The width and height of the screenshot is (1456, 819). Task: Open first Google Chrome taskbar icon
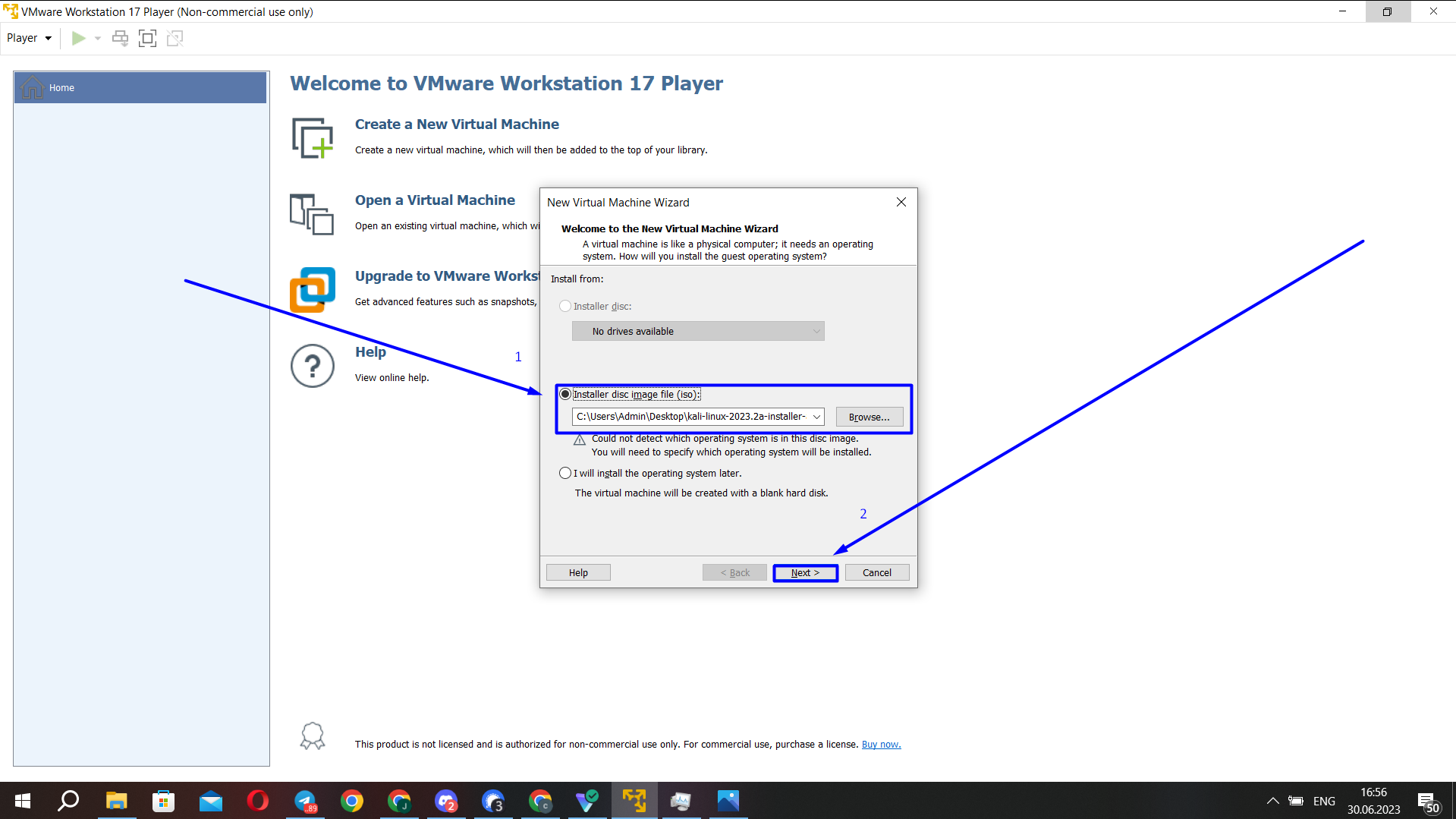click(x=352, y=801)
